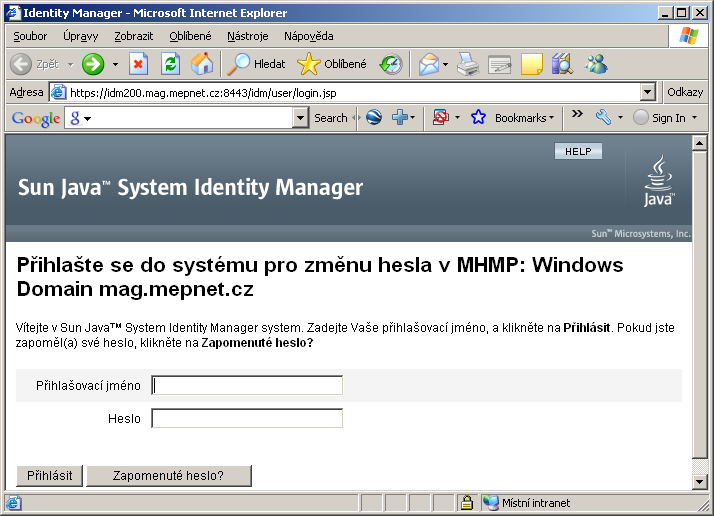Click the scrollbar up arrow

[699, 143]
